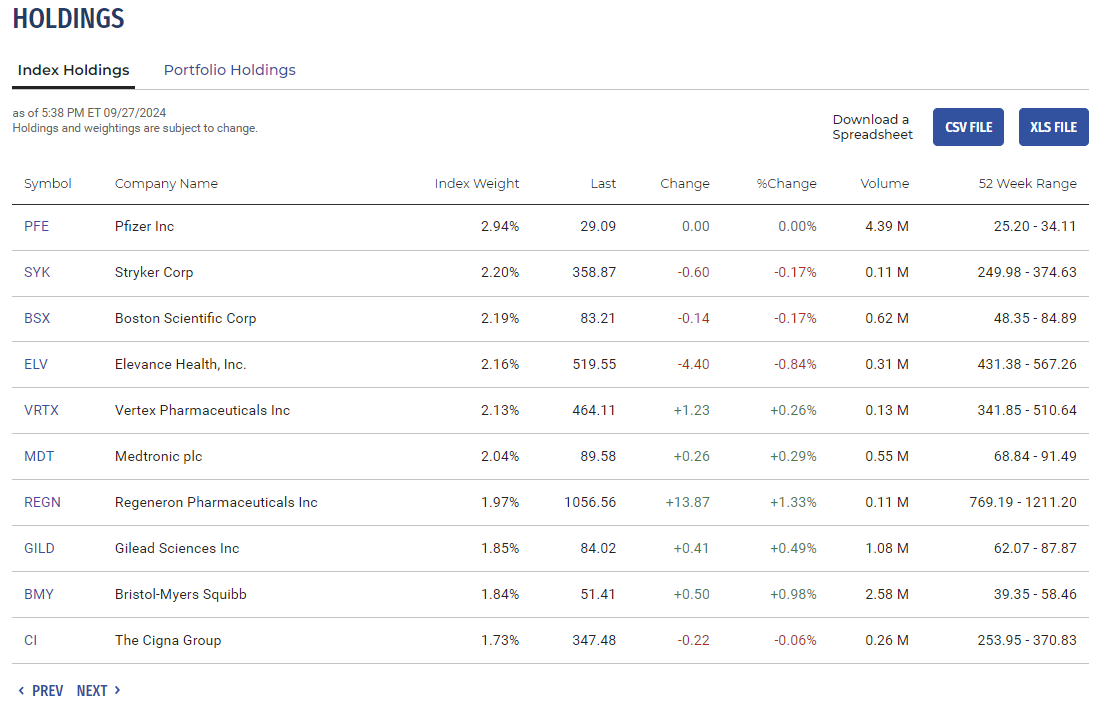Click the HOLDINGS page heading
Screen dimensions: 1103x702
pos(68,18)
